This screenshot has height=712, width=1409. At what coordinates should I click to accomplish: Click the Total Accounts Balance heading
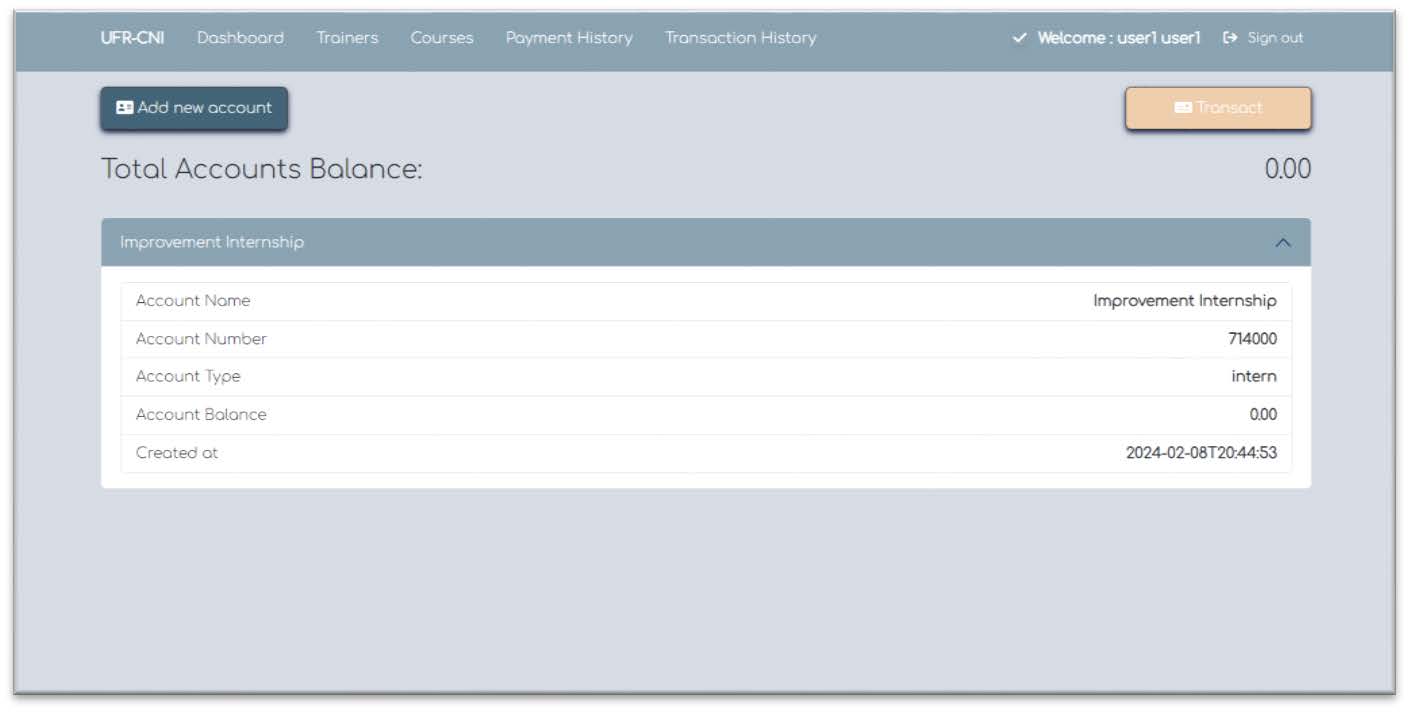click(x=262, y=169)
